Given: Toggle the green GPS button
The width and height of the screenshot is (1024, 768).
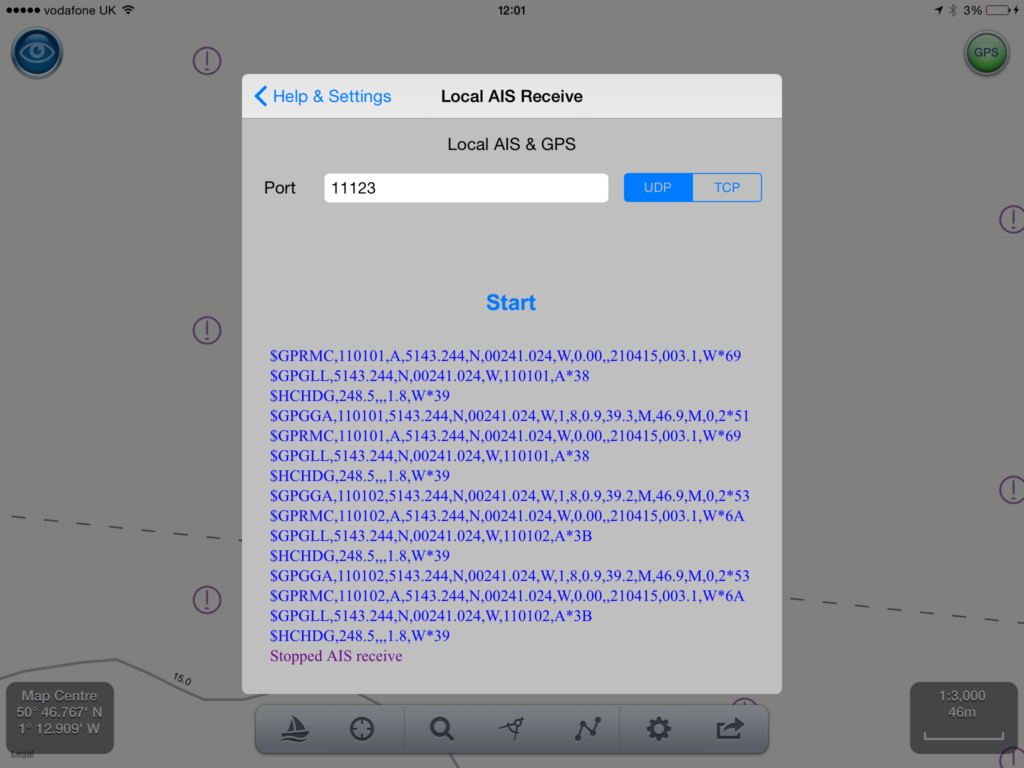Looking at the screenshot, I should point(986,53).
